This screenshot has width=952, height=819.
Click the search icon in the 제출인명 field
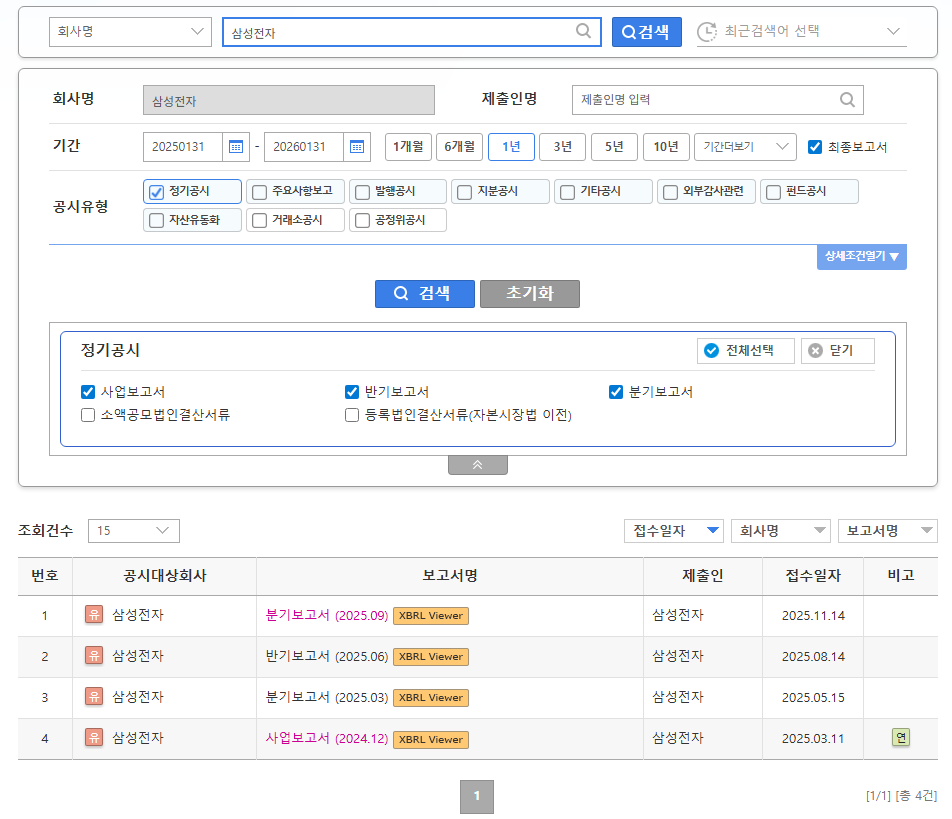(846, 100)
